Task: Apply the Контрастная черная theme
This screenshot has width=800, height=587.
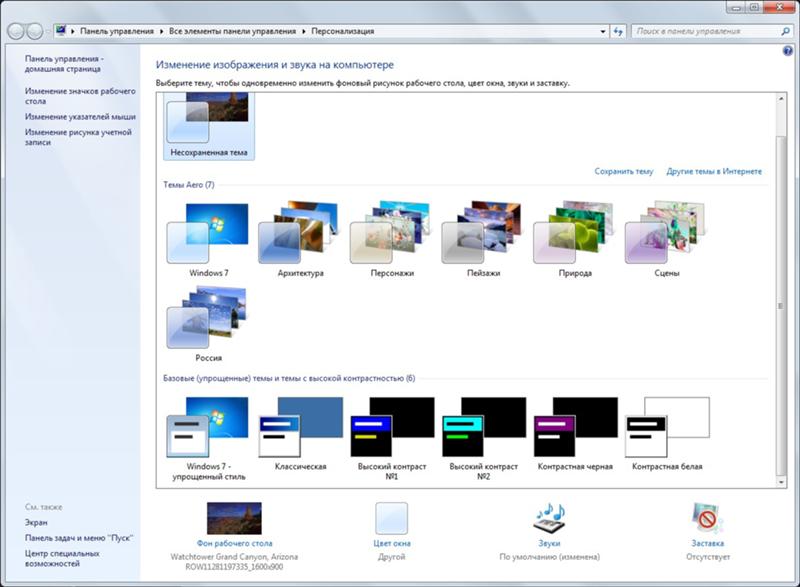Action: (575, 433)
